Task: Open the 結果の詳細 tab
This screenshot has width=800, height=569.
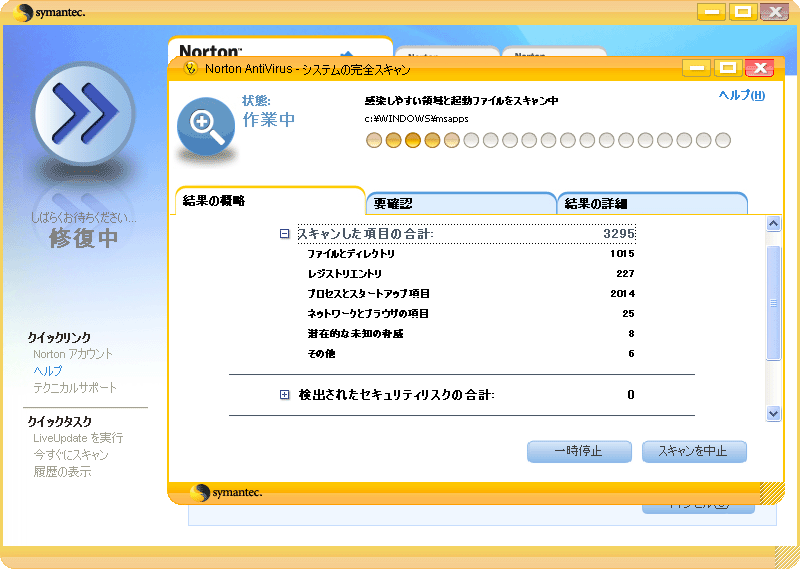Action: click(653, 204)
